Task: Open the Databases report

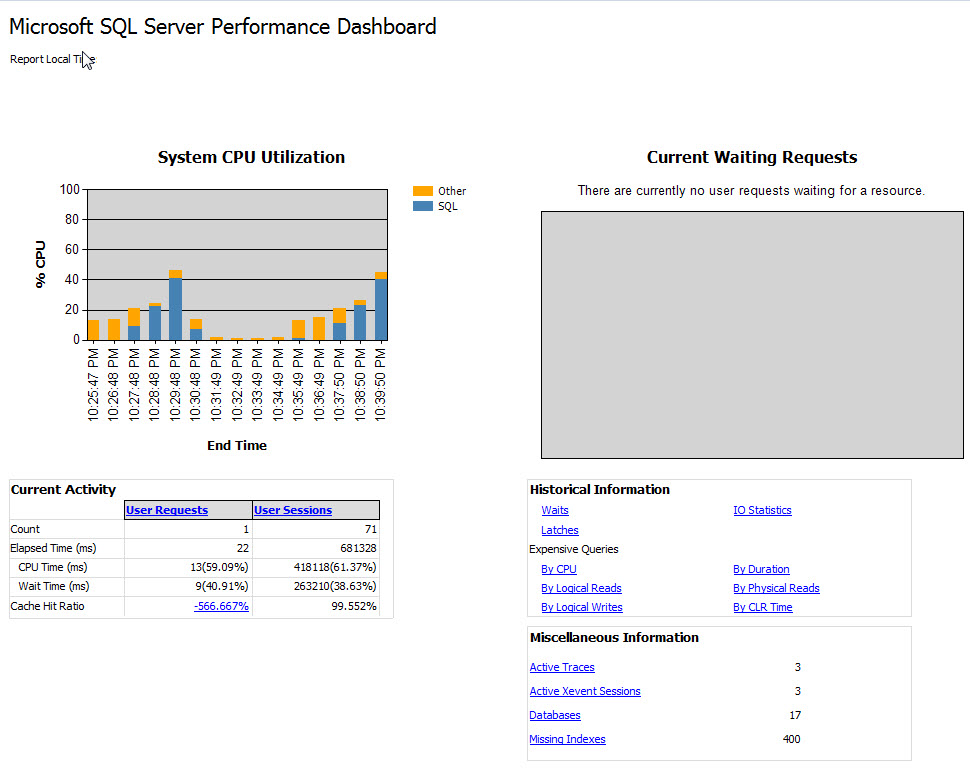Action: [555, 715]
